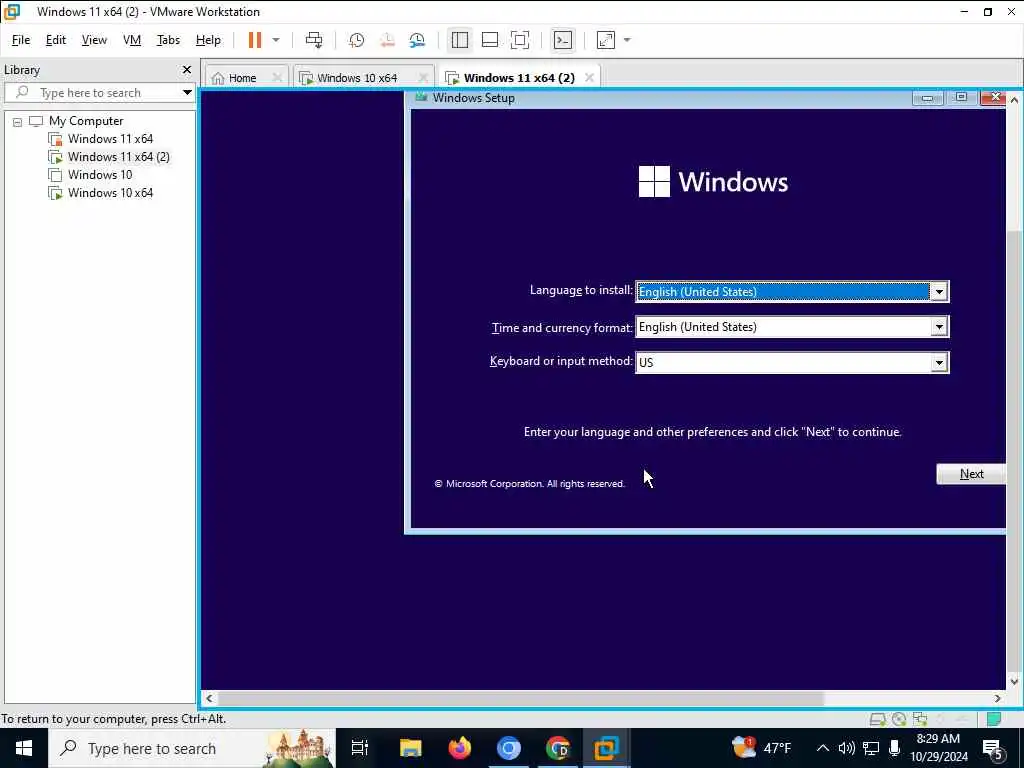Image resolution: width=1024 pixels, height=768 pixels.
Task: Click the horizontal scrollbar left arrow
Action: point(209,698)
